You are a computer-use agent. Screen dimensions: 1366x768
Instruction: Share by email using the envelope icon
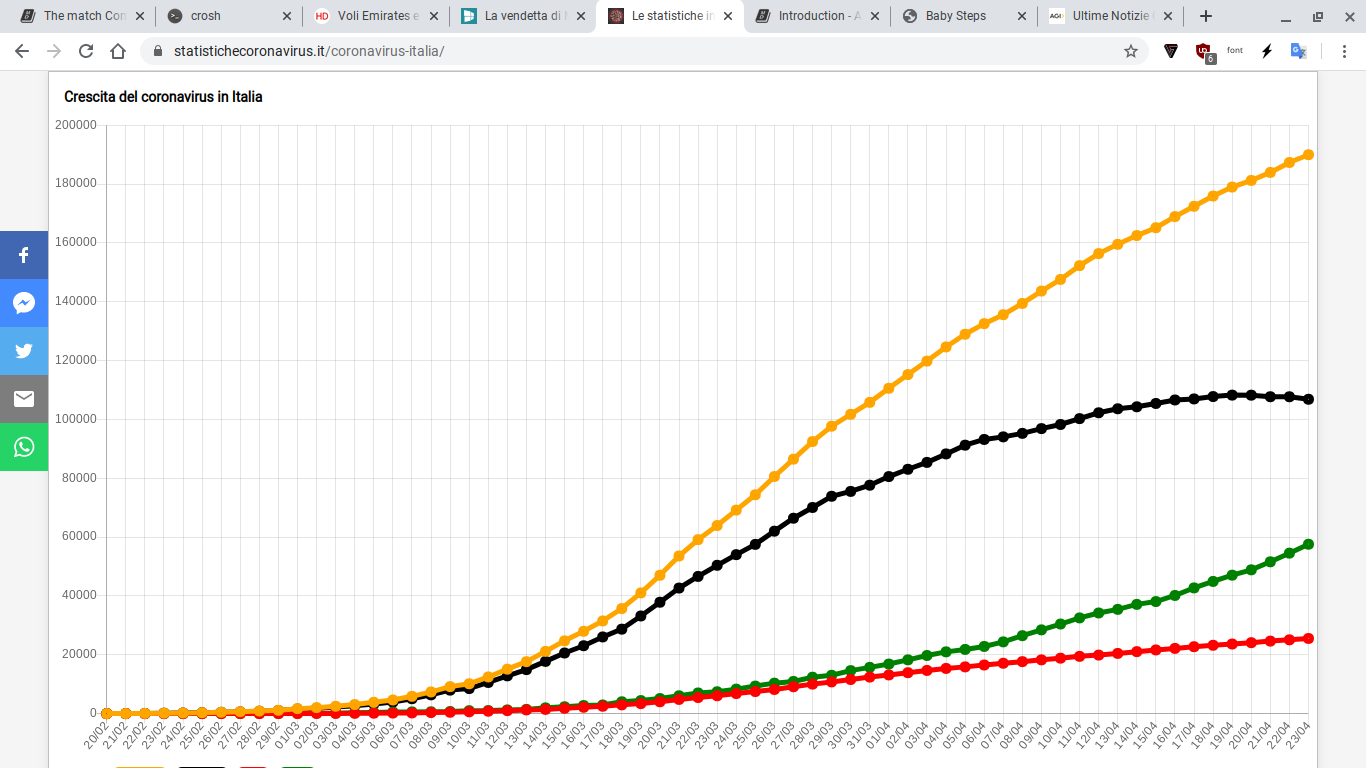24,399
